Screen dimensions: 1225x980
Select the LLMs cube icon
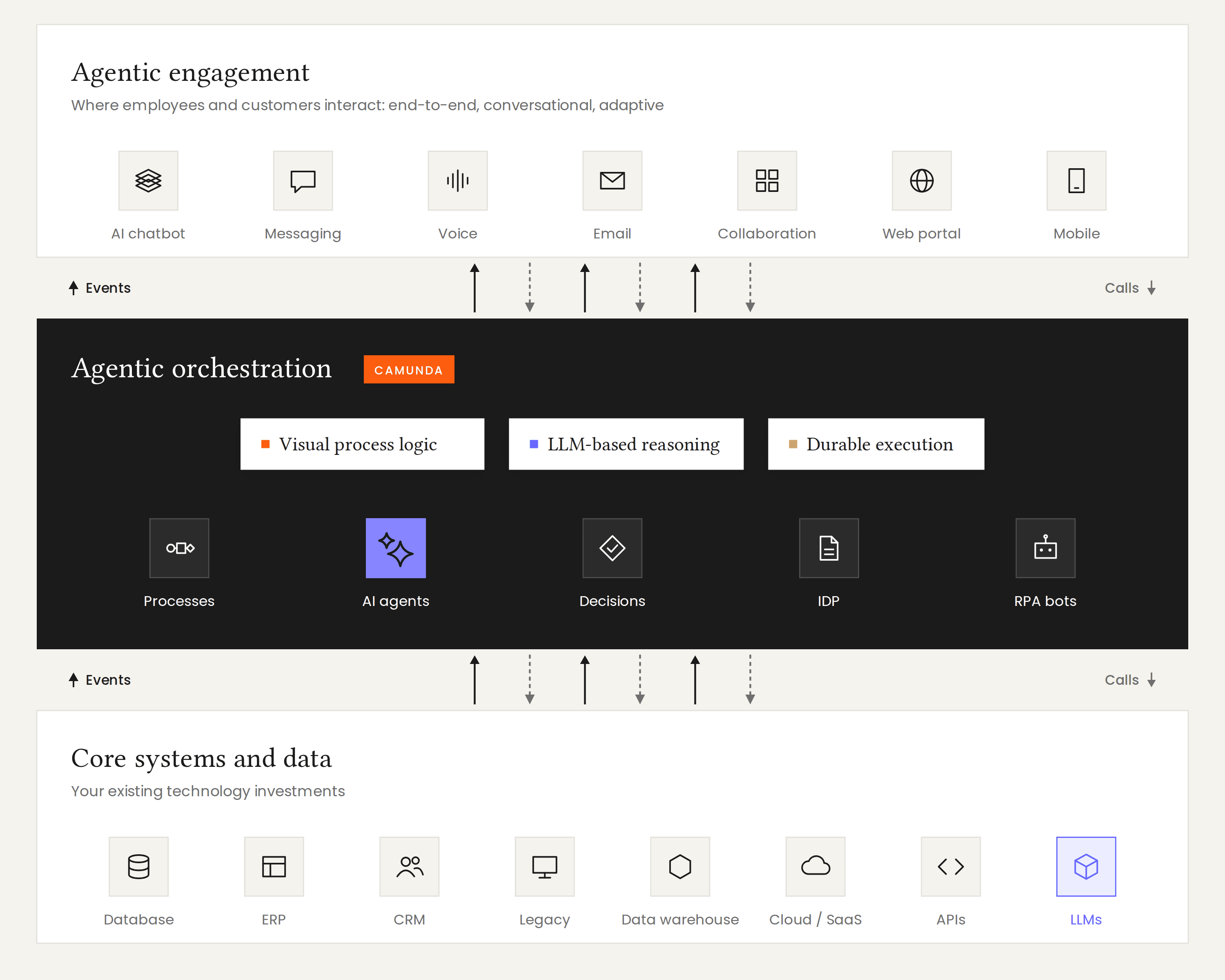(x=1086, y=866)
